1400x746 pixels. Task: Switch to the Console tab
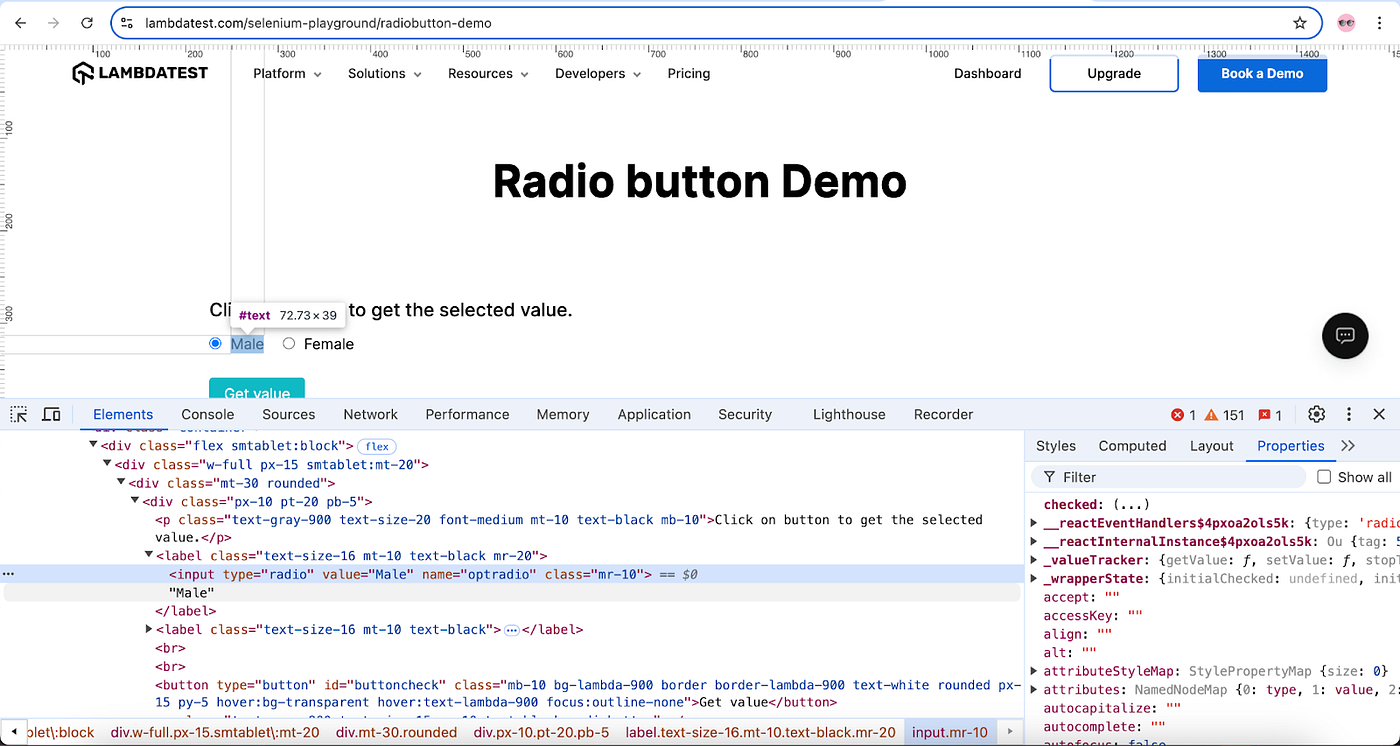point(208,414)
